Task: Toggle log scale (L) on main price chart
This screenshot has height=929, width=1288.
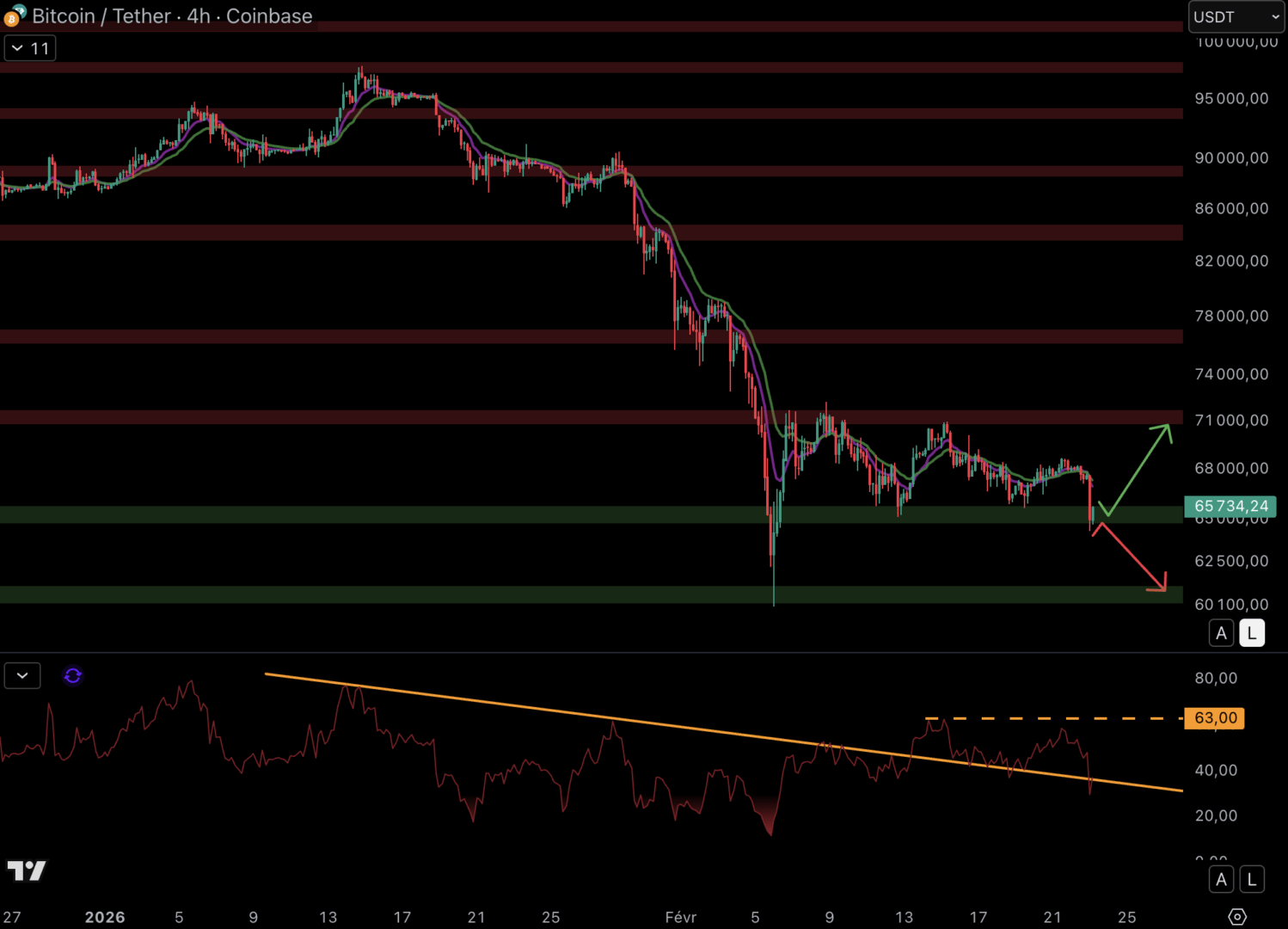Action: pos(1252,633)
